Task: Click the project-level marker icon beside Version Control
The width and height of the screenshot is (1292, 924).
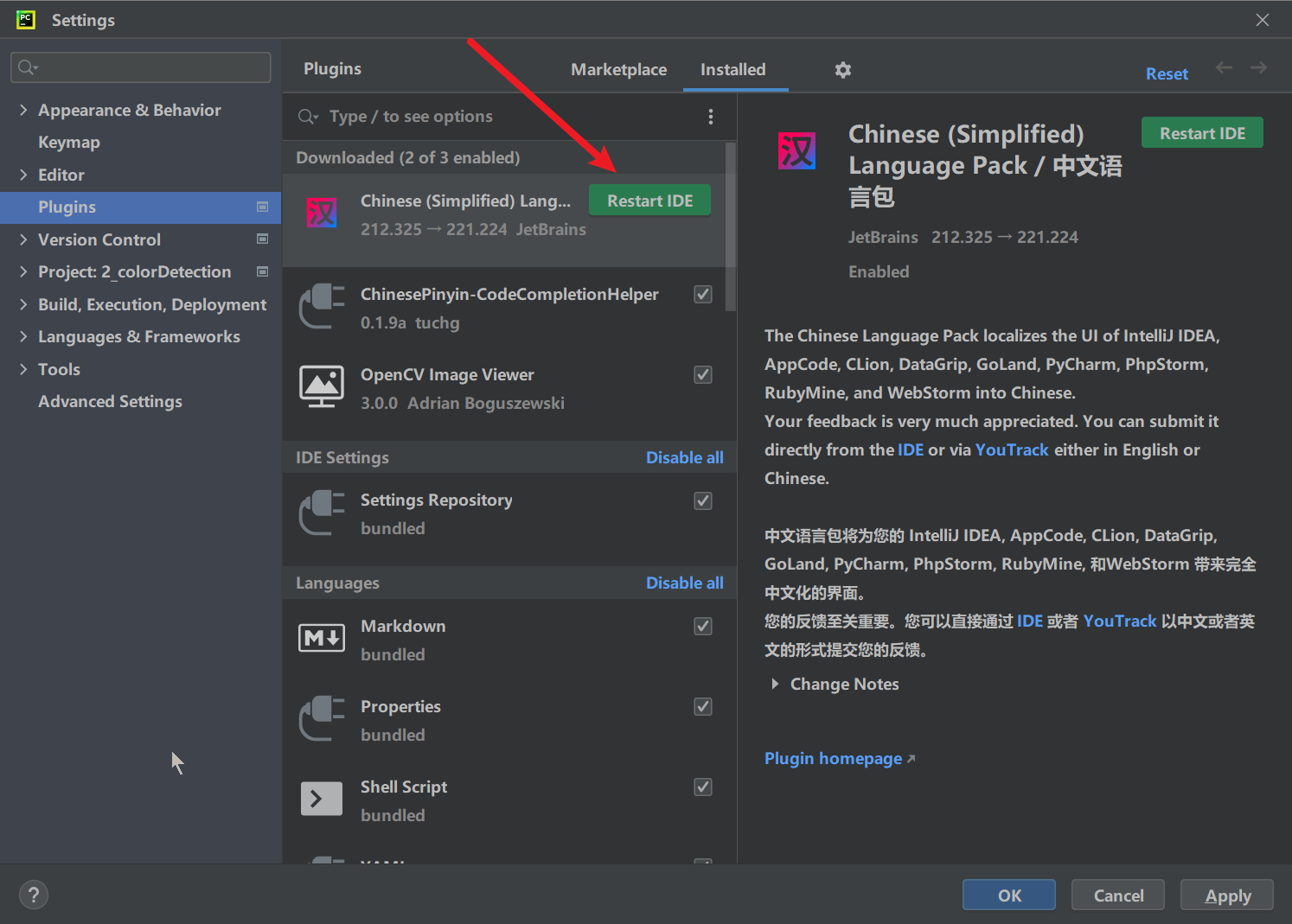Action: point(263,239)
